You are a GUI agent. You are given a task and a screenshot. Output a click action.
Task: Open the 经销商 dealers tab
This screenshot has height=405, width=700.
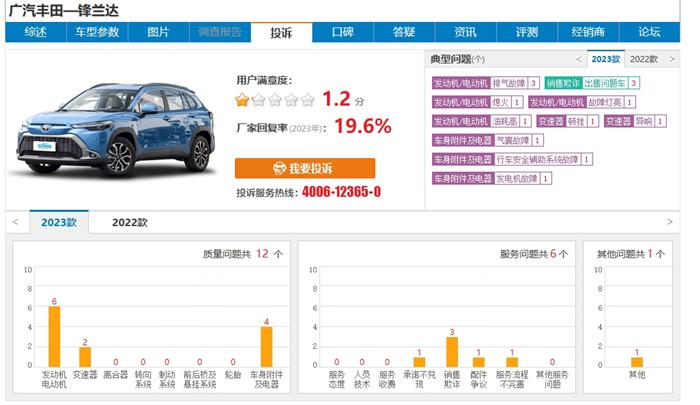coord(588,32)
